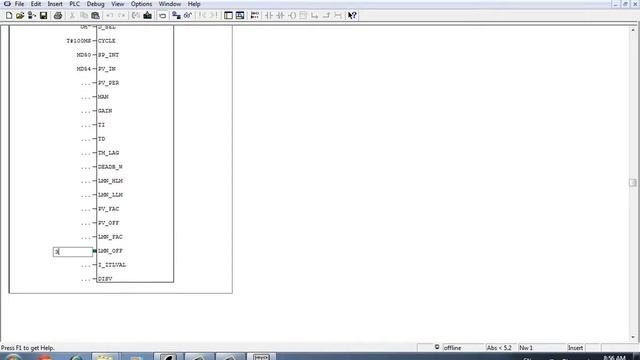Click the Redo toolbar icon
Image resolution: width=640 pixels, height=360 pixels.
pyautogui.click(x=121, y=16)
